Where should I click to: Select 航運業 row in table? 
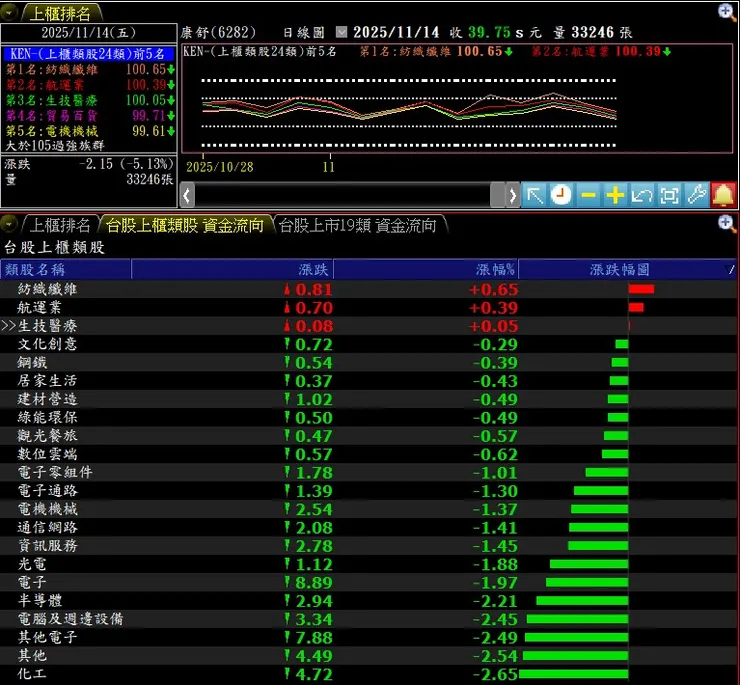click(368, 307)
